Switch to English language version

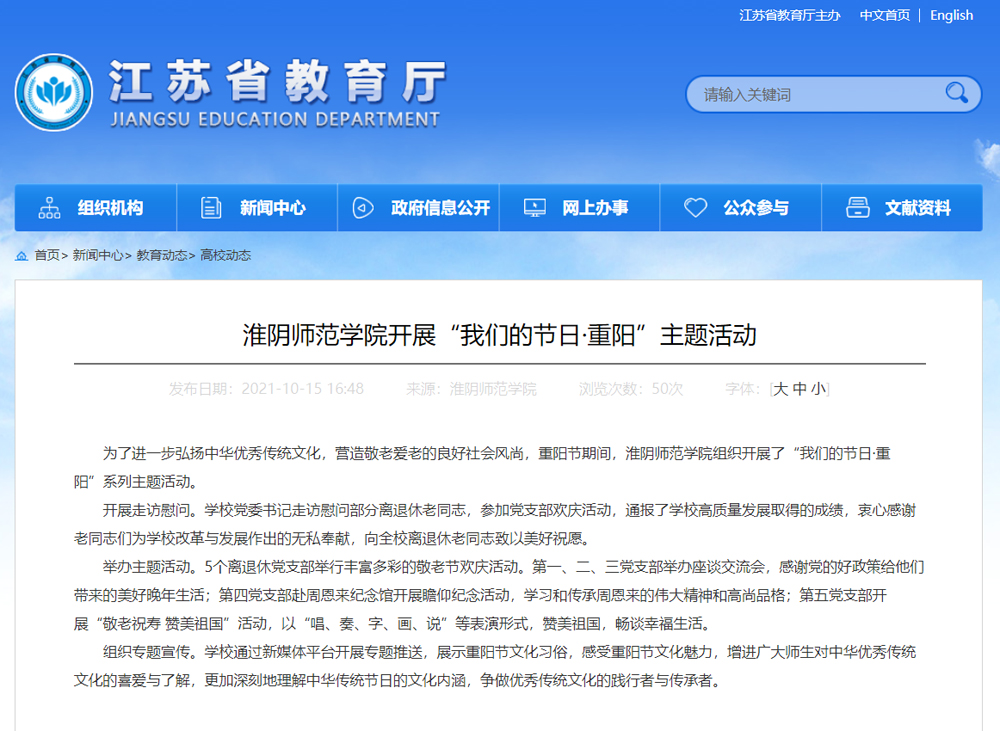pos(951,15)
